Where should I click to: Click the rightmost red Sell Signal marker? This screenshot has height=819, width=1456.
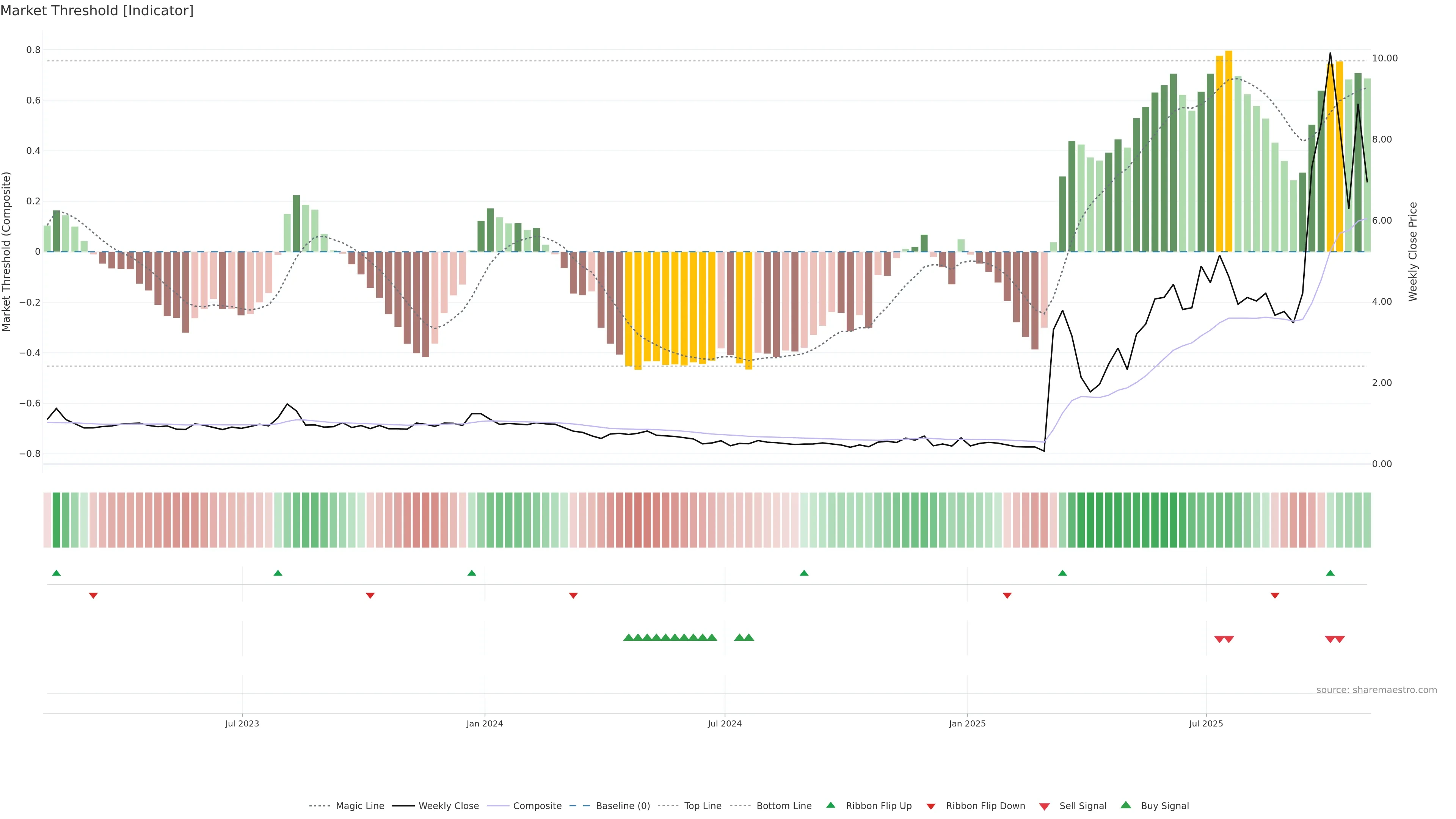[1340, 639]
